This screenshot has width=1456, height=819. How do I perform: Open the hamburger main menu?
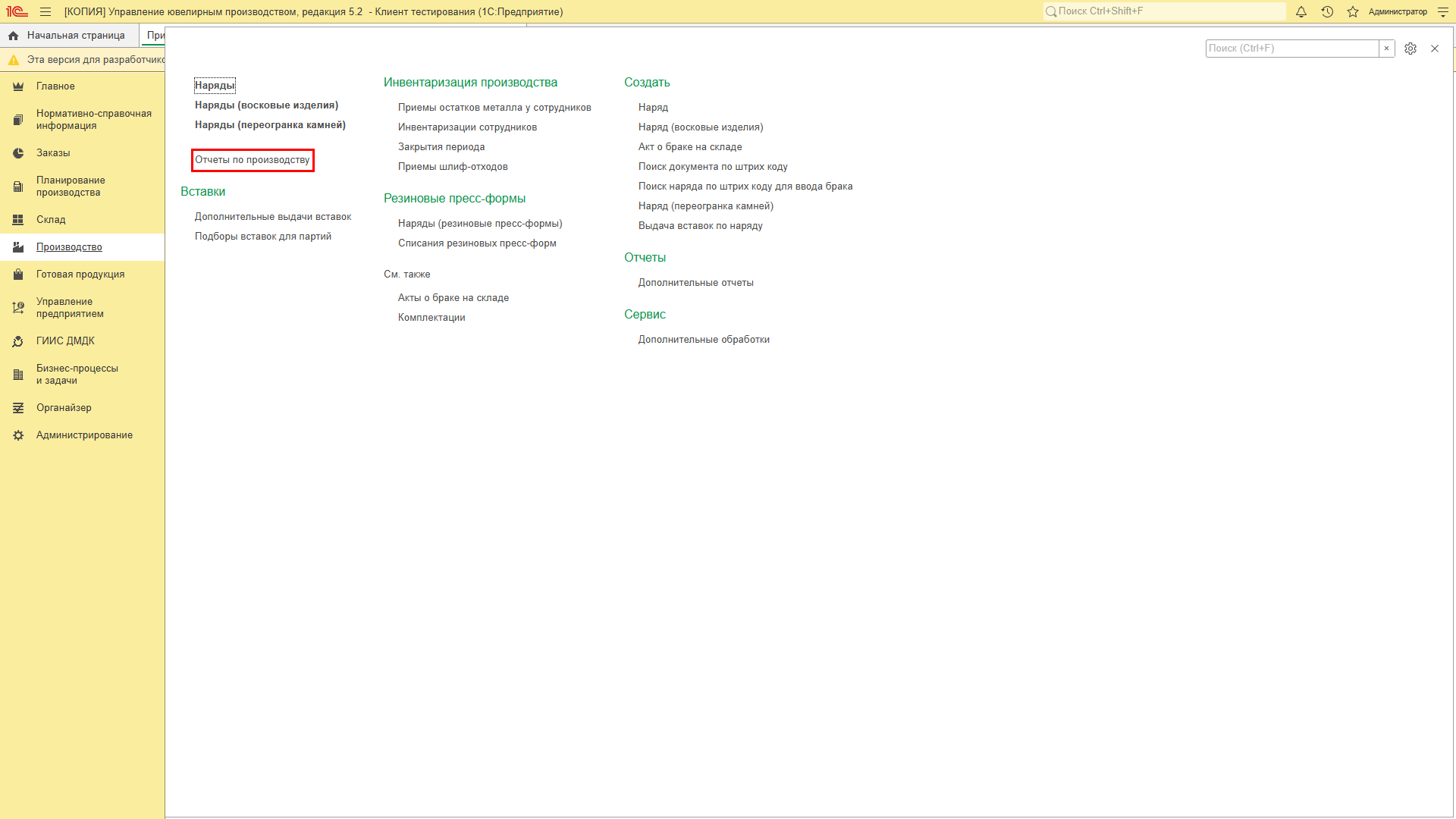pos(45,11)
